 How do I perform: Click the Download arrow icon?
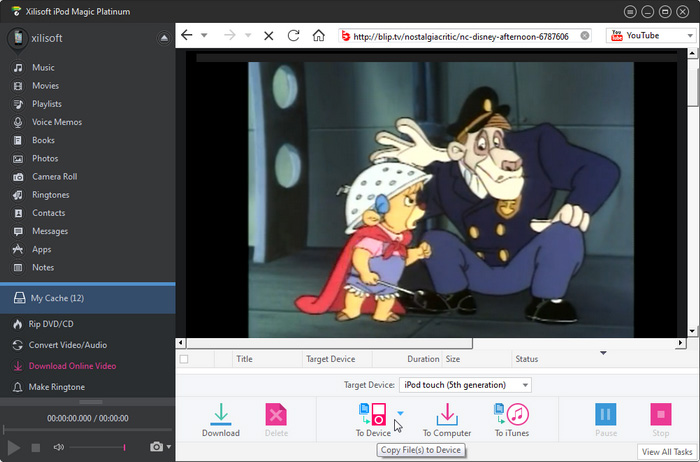click(221, 413)
